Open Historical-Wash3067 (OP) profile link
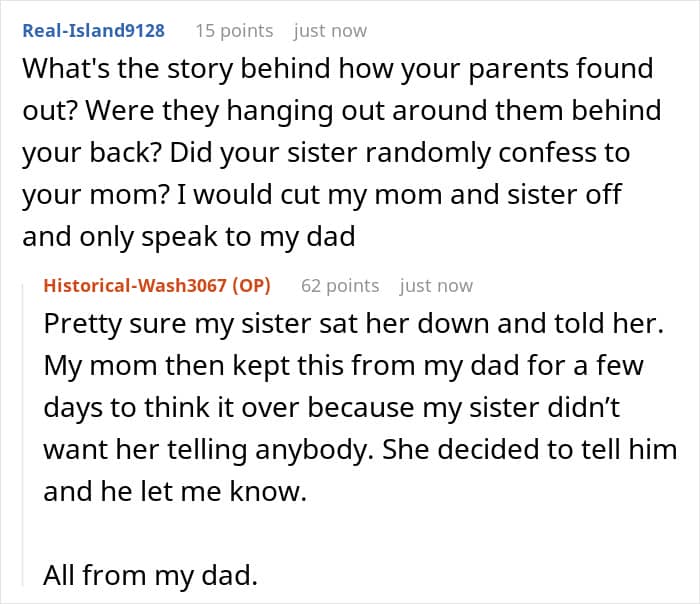The width and height of the screenshot is (700, 604). click(135, 286)
